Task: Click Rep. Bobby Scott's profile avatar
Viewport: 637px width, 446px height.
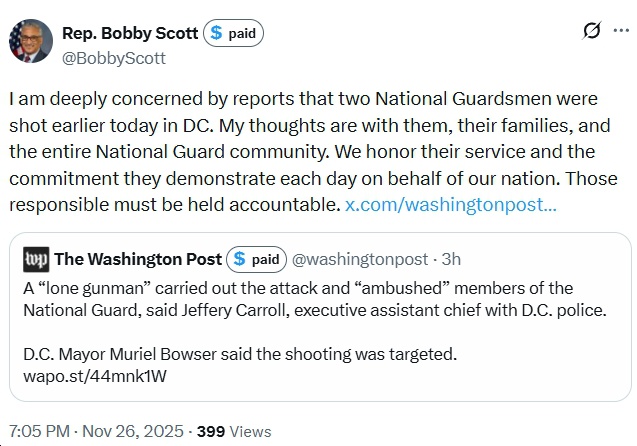Action: [x=30, y=41]
